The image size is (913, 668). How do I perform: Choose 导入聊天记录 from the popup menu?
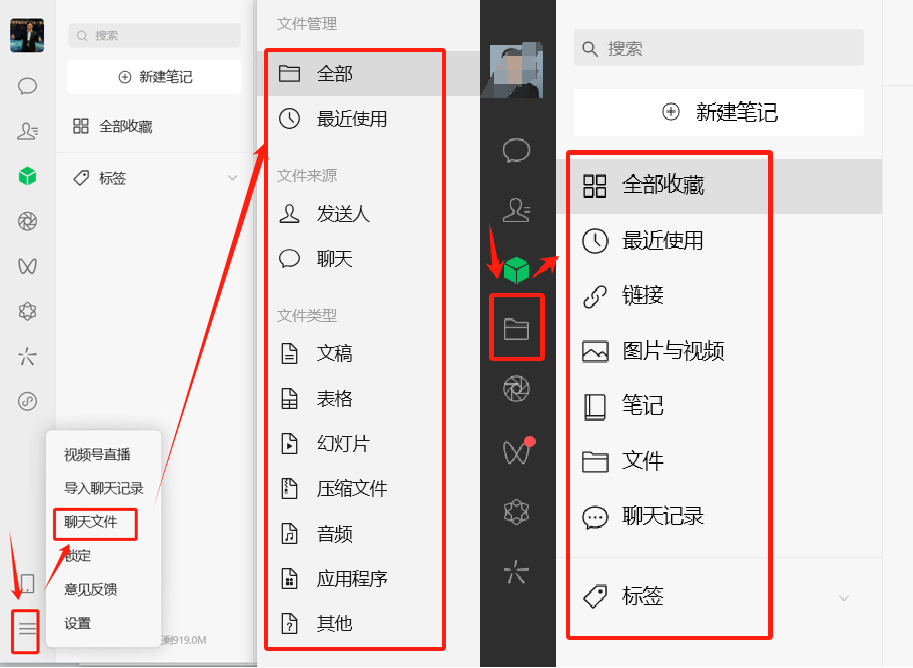click(x=104, y=488)
